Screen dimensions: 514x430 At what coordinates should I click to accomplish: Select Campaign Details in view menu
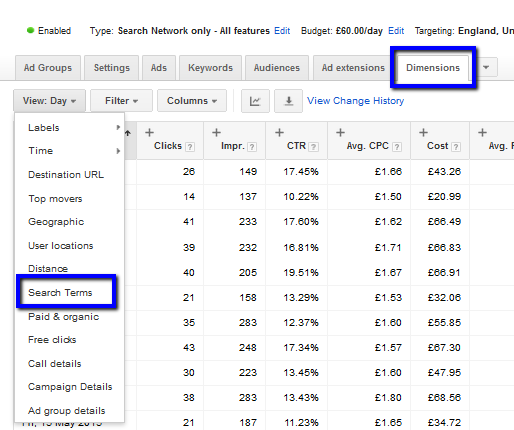(x=70, y=387)
